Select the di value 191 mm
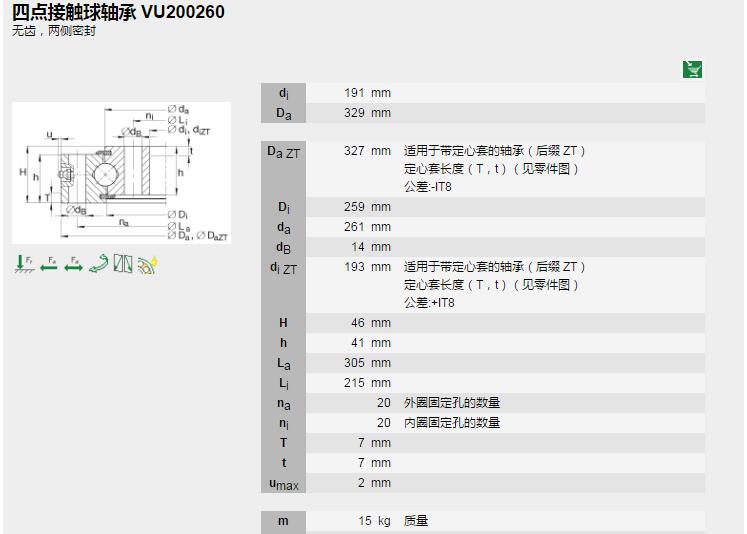 367,93
